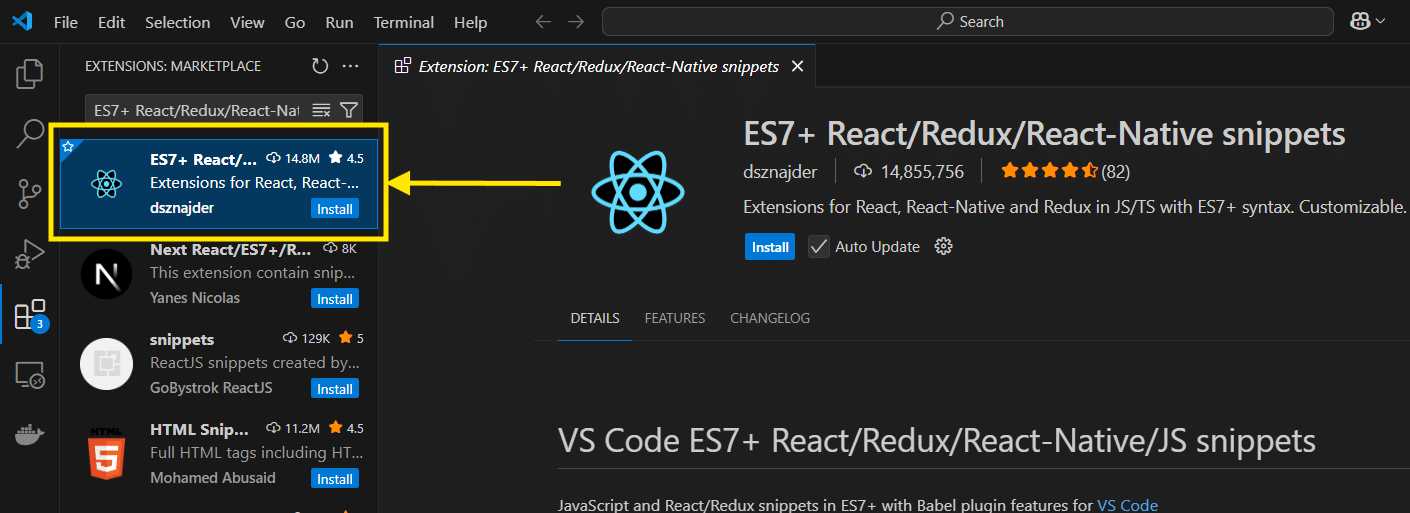
Task: Open the Run menu
Action: tap(339, 22)
